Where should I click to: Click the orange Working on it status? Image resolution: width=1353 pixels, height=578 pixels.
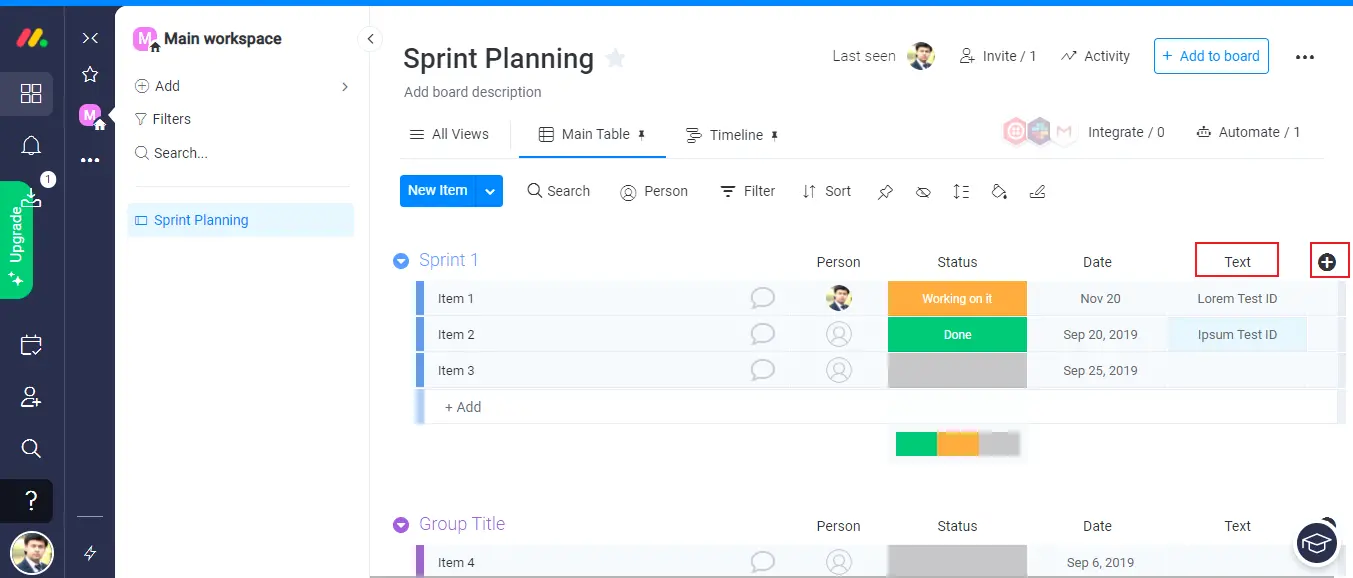[x=957, y=299]
